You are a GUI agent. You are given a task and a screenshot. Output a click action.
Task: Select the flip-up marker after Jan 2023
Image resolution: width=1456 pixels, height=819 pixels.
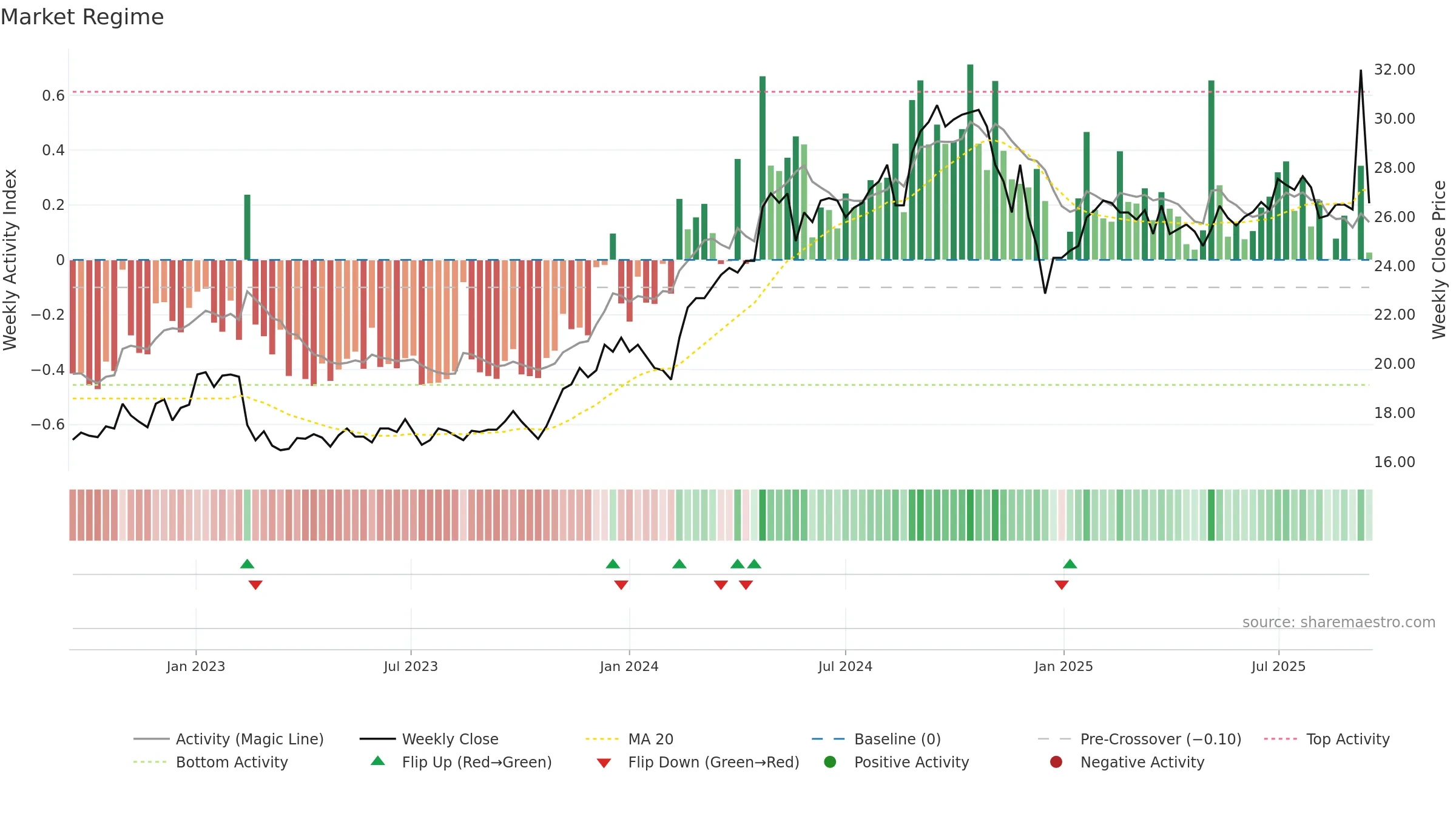tap(247, 564)
